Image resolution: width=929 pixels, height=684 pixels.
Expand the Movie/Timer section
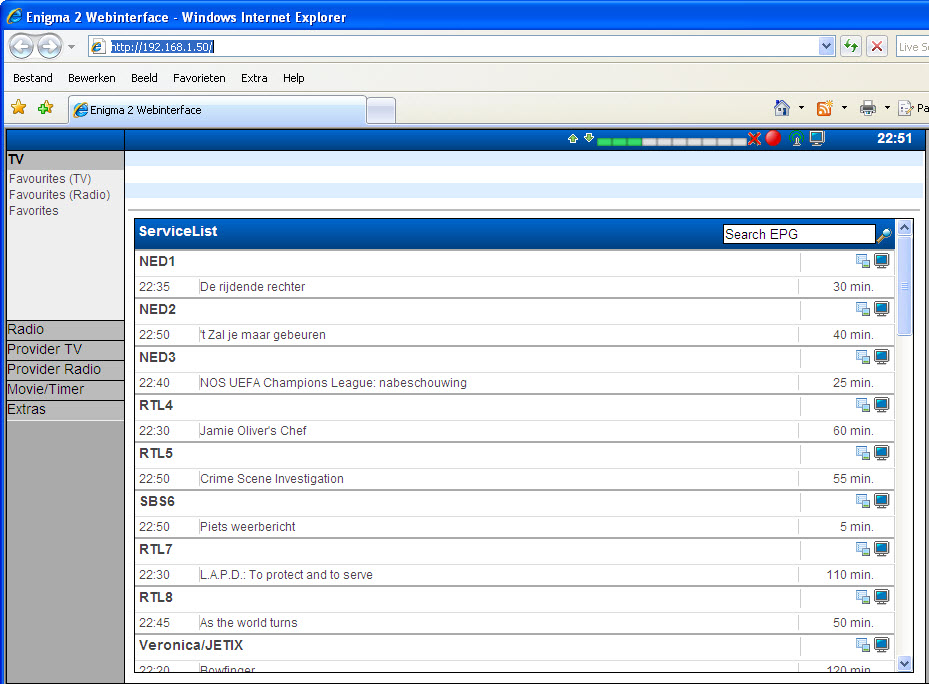65,389
